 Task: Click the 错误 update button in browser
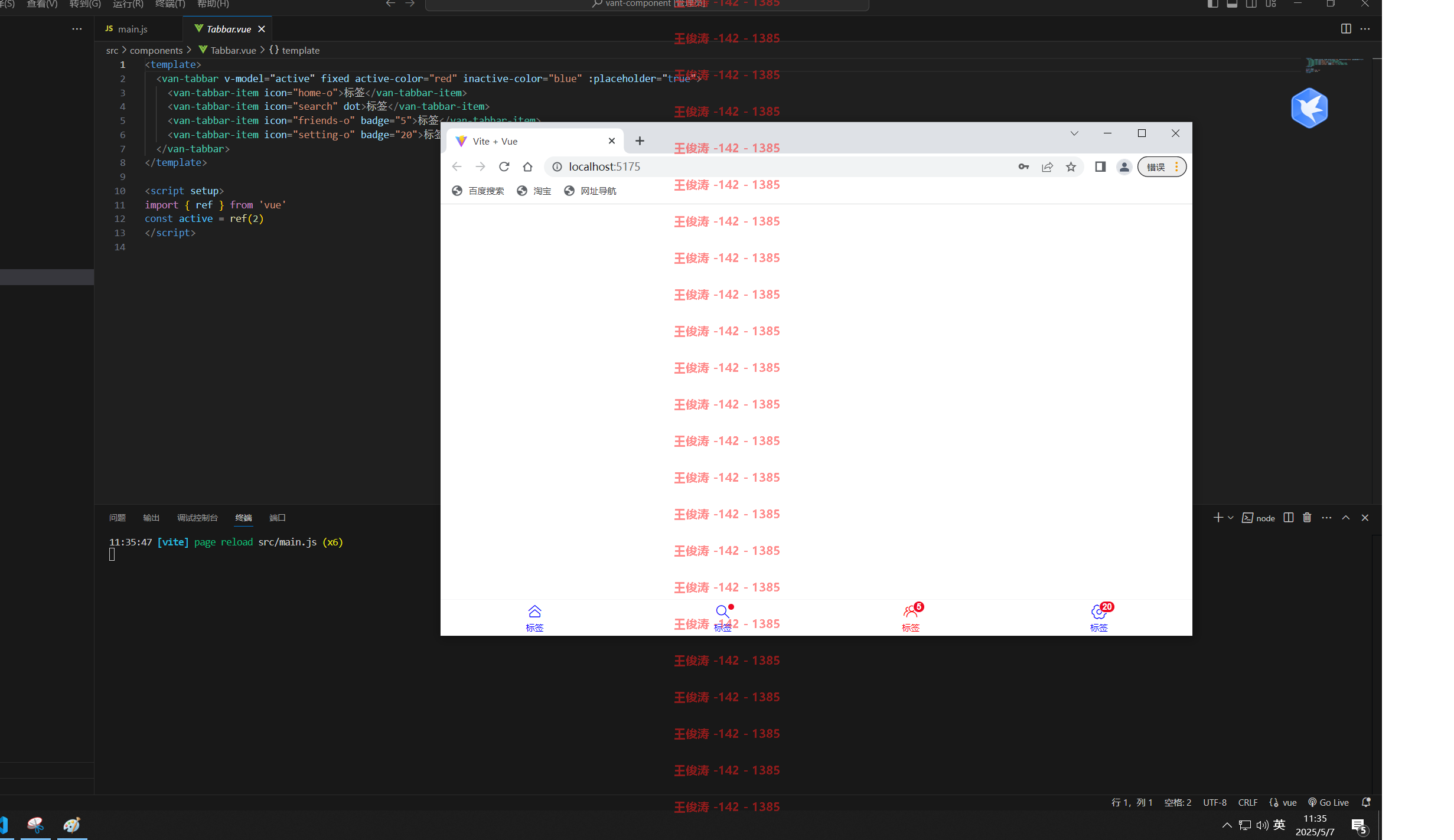click(1162, 167)
